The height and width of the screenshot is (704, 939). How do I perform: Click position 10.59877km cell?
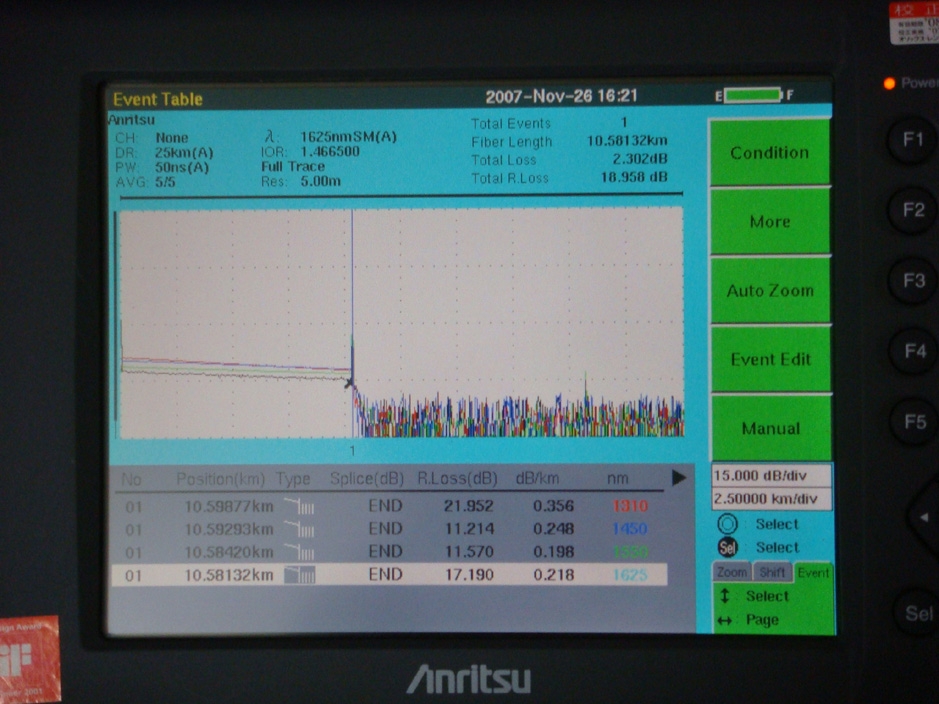click(x=229, y=506)
